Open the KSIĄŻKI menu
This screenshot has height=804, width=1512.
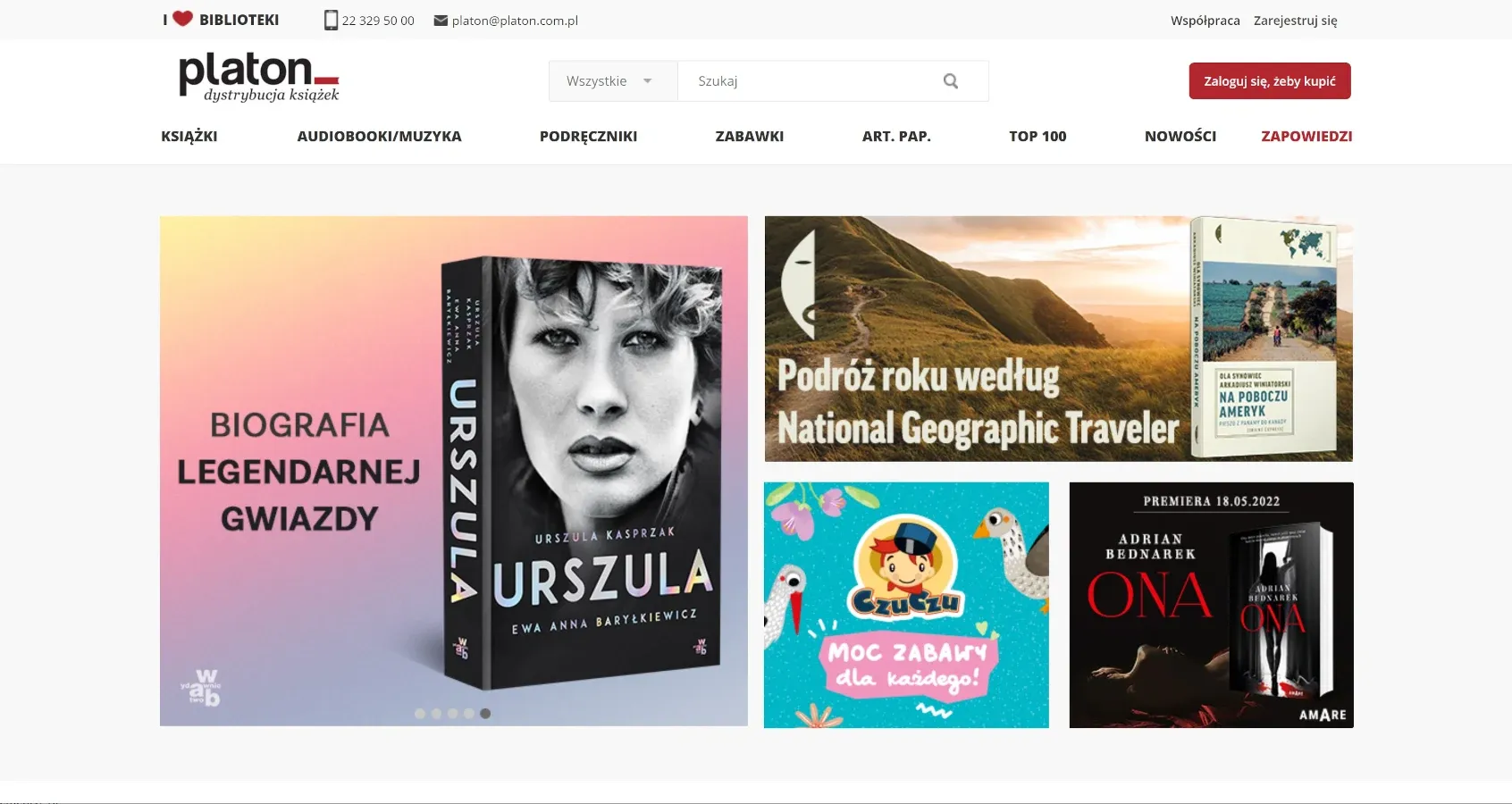(x=189, y=137)
